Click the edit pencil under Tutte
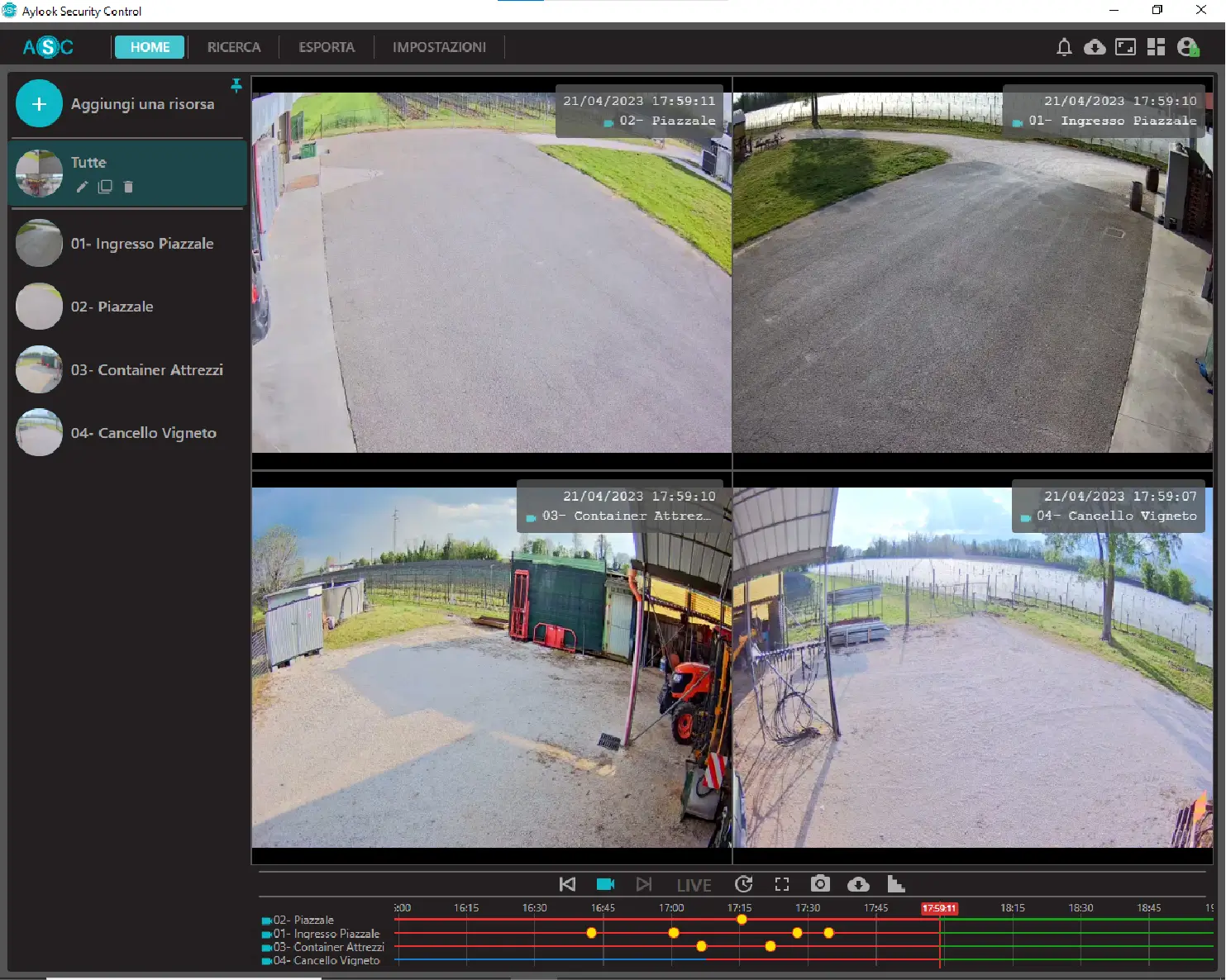Image resolution: width=1226 pixels, height=980 pixels. 82,187
